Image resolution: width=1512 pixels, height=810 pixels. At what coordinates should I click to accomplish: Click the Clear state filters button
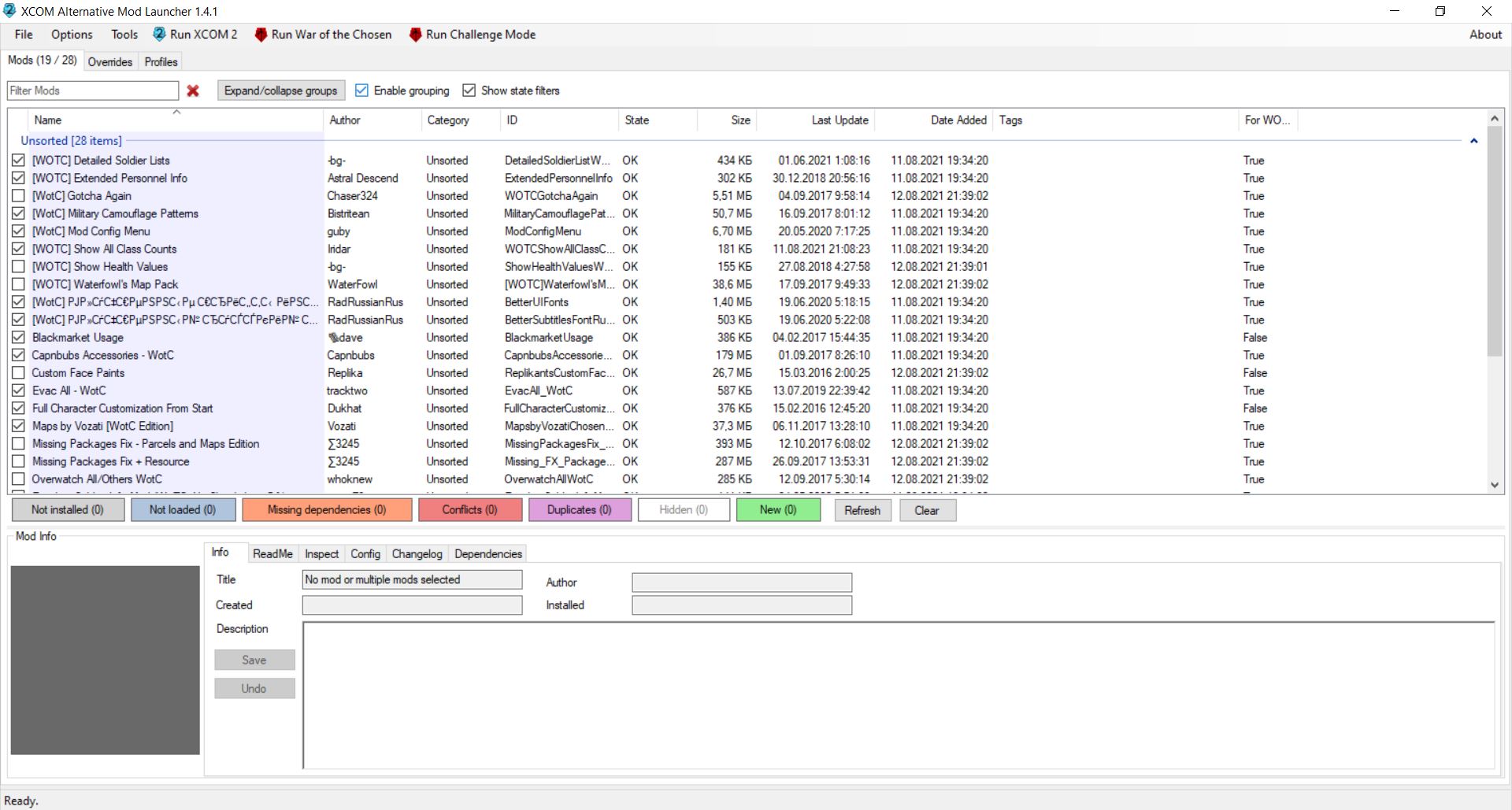pyautogui.click(x=927, y=510)
